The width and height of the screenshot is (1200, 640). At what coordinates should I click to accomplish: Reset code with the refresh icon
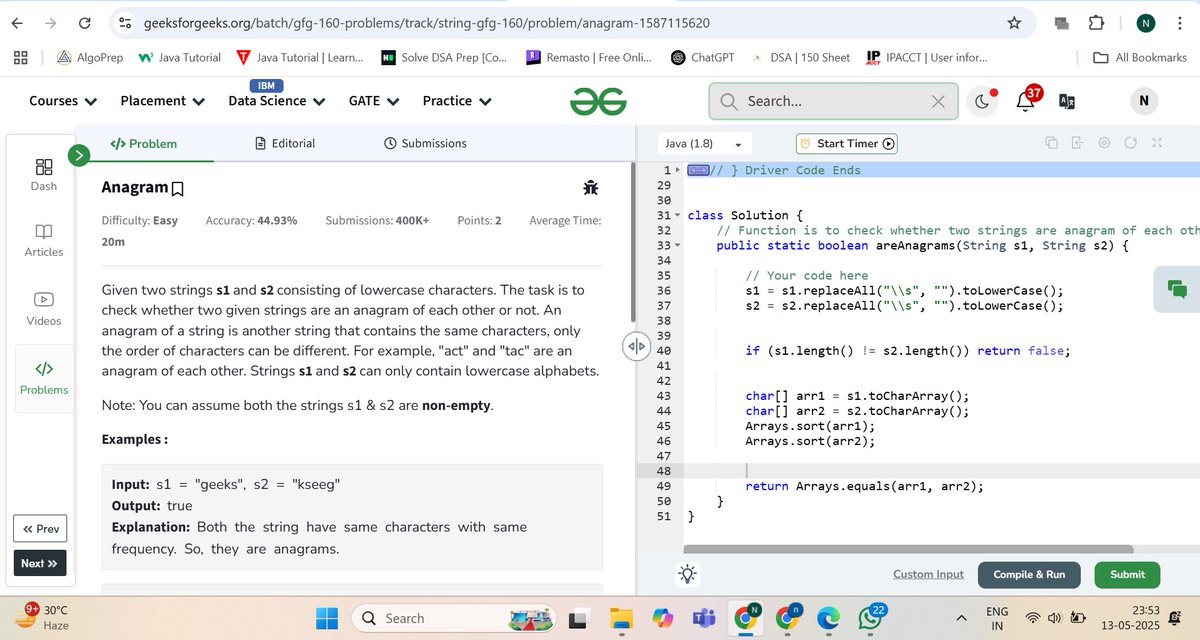(1130, 143)
